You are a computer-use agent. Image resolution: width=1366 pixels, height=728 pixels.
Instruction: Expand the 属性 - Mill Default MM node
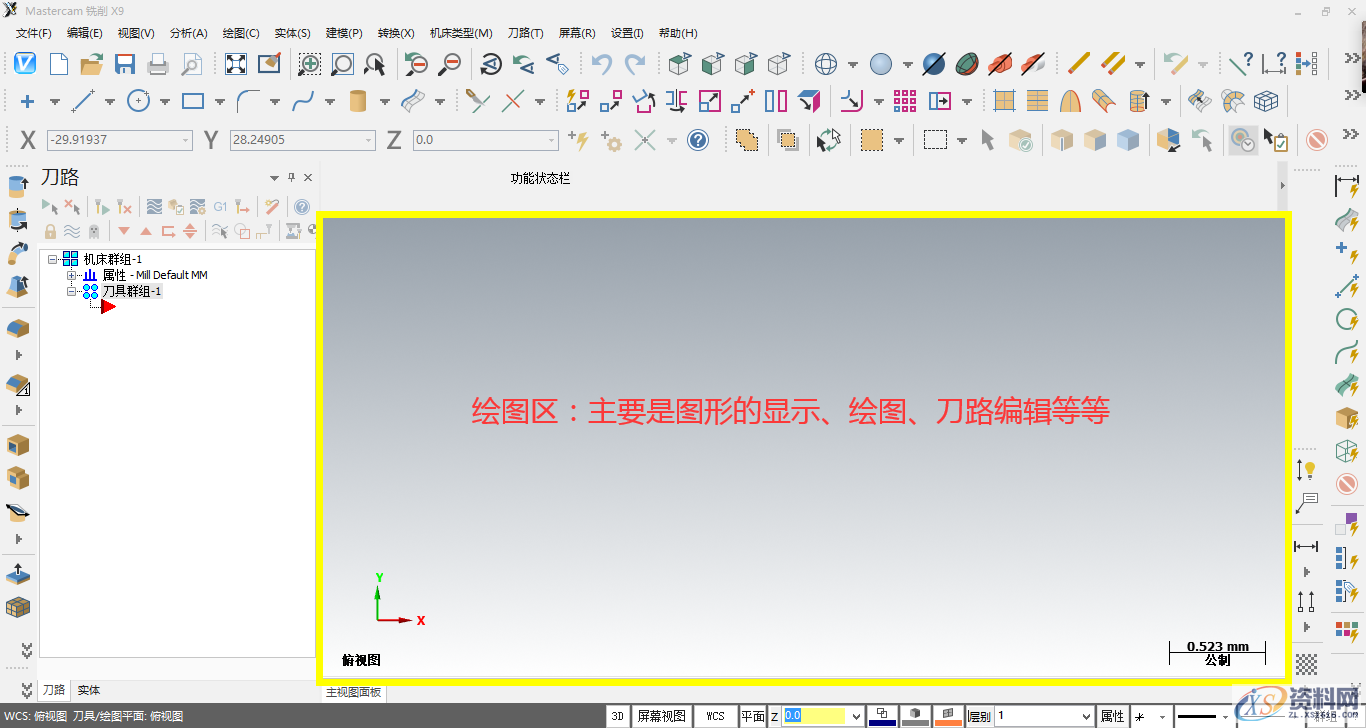tap(71, 274)
